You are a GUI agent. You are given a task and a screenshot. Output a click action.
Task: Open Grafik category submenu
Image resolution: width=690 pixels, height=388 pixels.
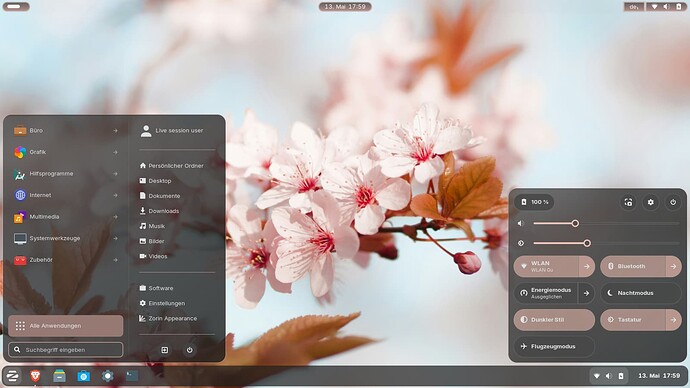[66, 152]
